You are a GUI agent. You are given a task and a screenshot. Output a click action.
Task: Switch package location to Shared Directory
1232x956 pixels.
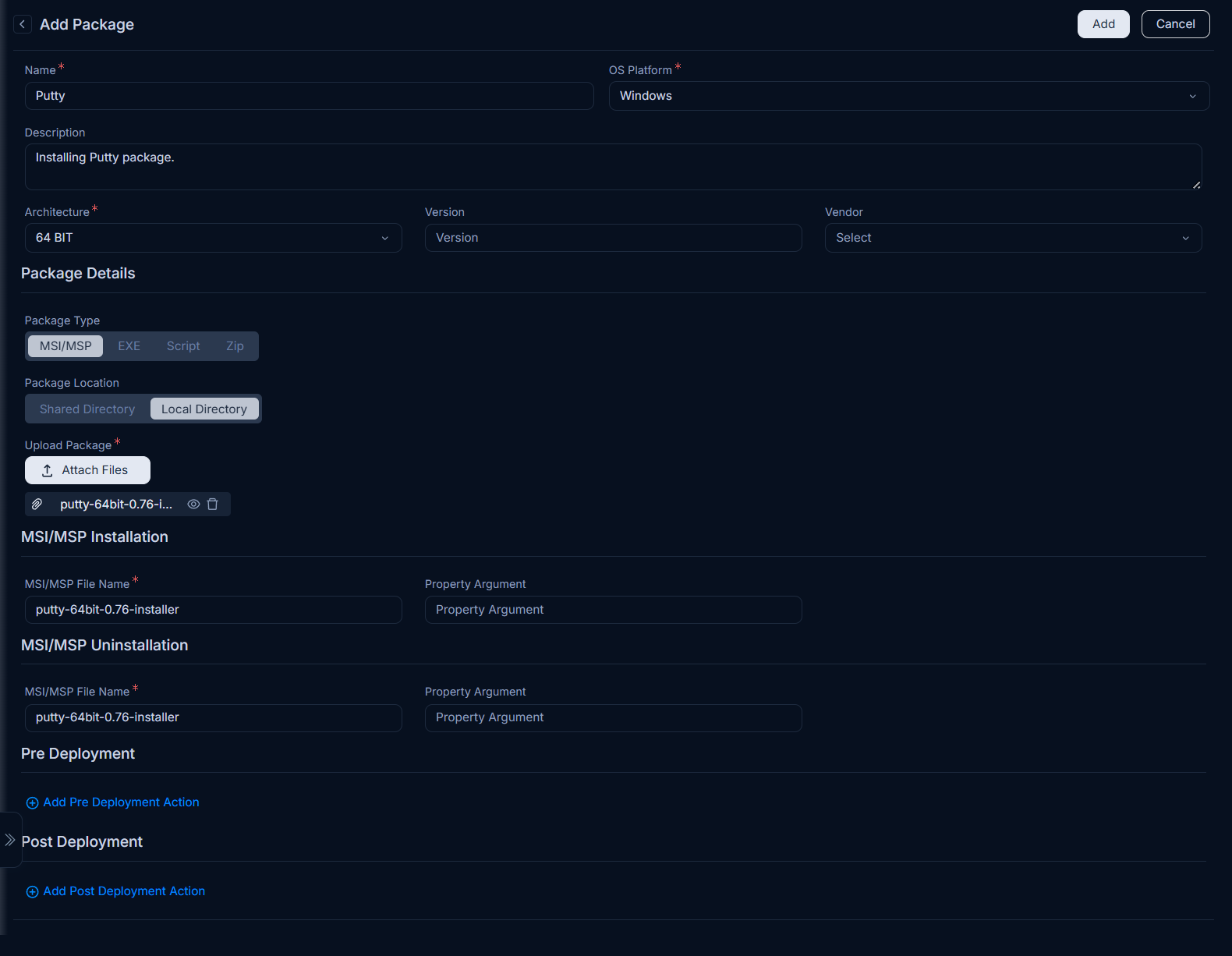(x=87, y=409)
